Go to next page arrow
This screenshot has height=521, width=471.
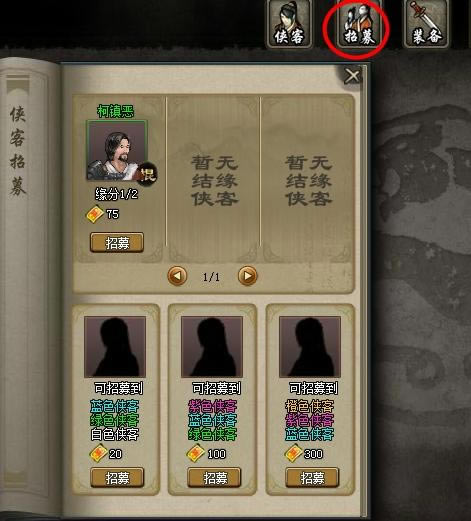tap(247, 276)
